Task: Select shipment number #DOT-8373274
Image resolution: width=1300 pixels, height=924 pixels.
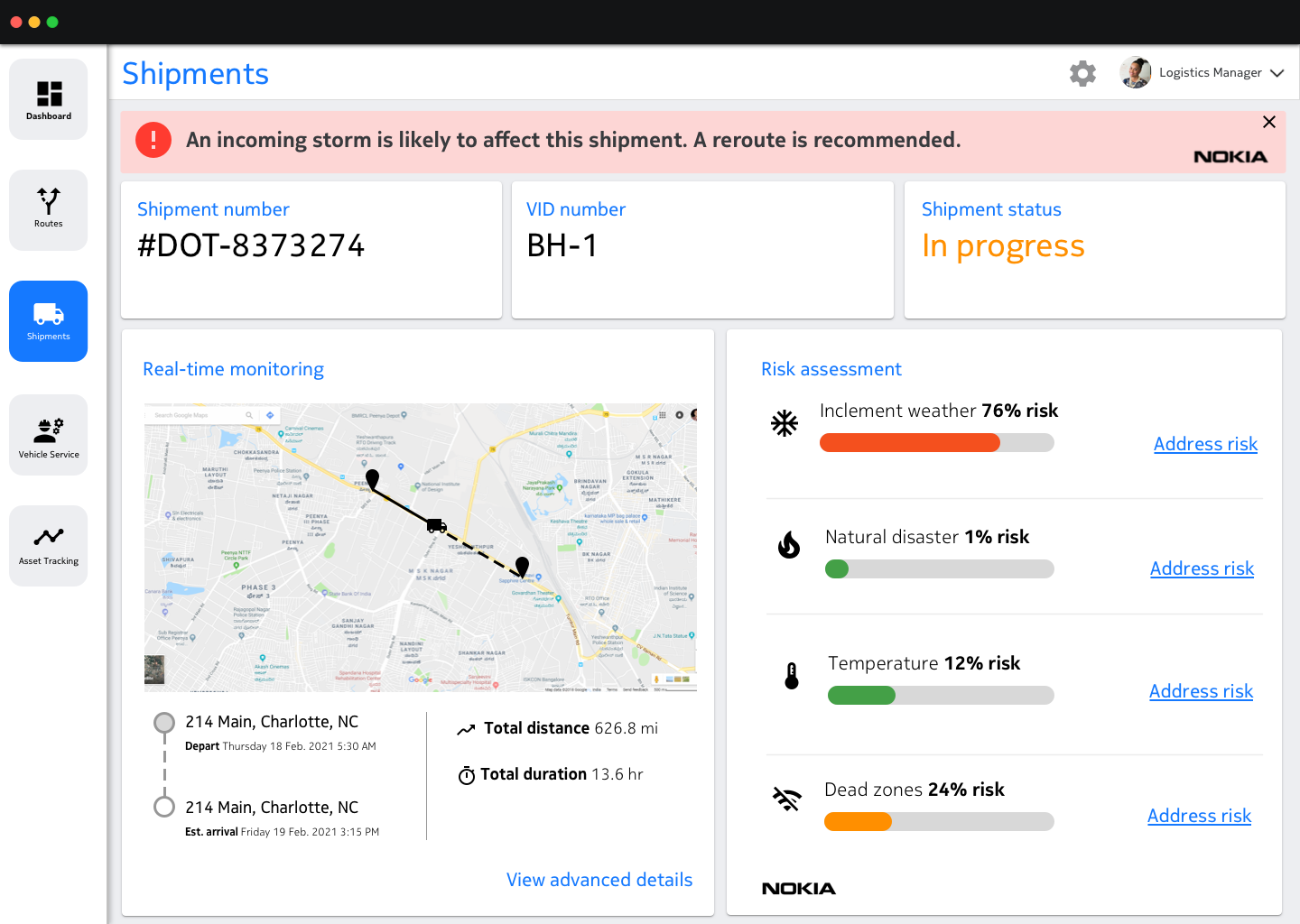Action: [x=251, y=245]
